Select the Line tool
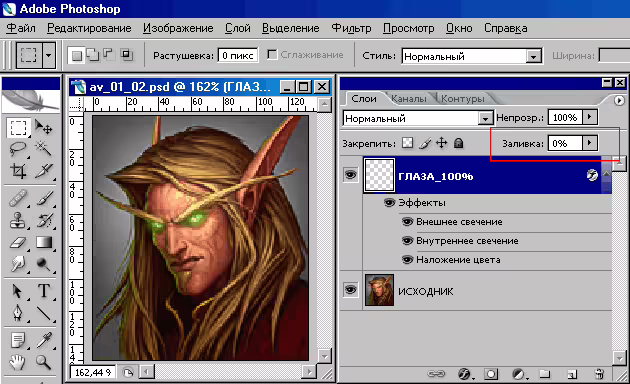The height and width of the screenshot is (384, 630). pos(43,313)
